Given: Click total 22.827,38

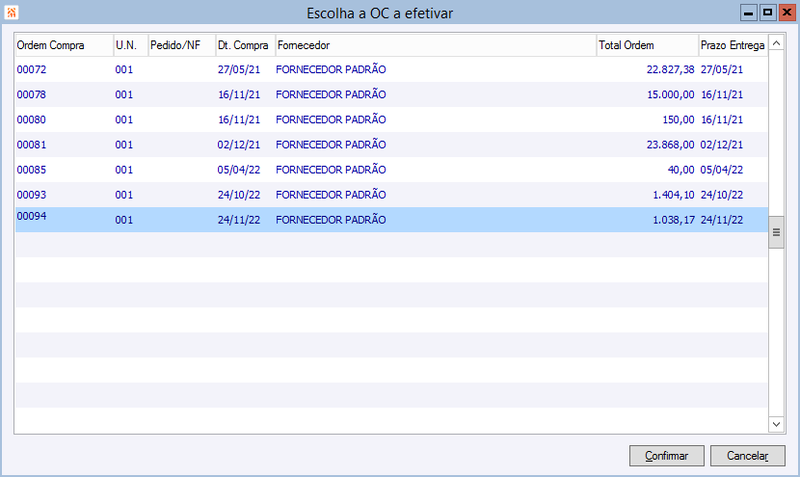Looking at the screenshot, I should tap(670, 69).
